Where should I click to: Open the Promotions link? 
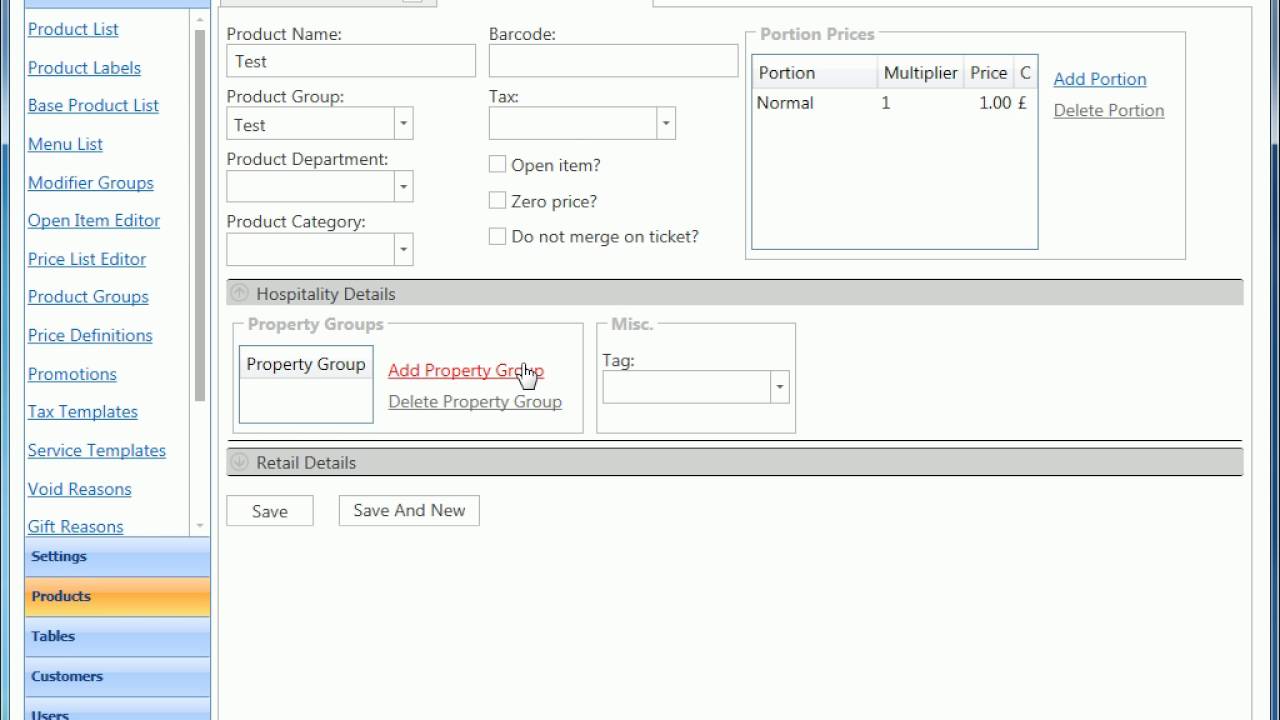point(72,374)
